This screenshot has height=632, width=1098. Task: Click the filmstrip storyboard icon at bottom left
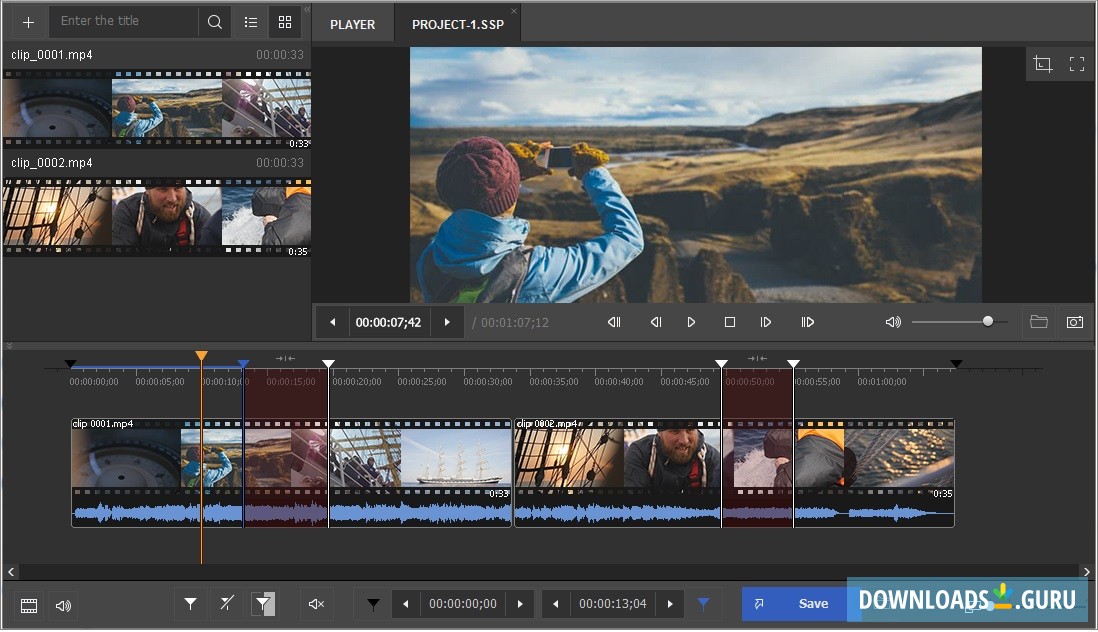(28, 605)
